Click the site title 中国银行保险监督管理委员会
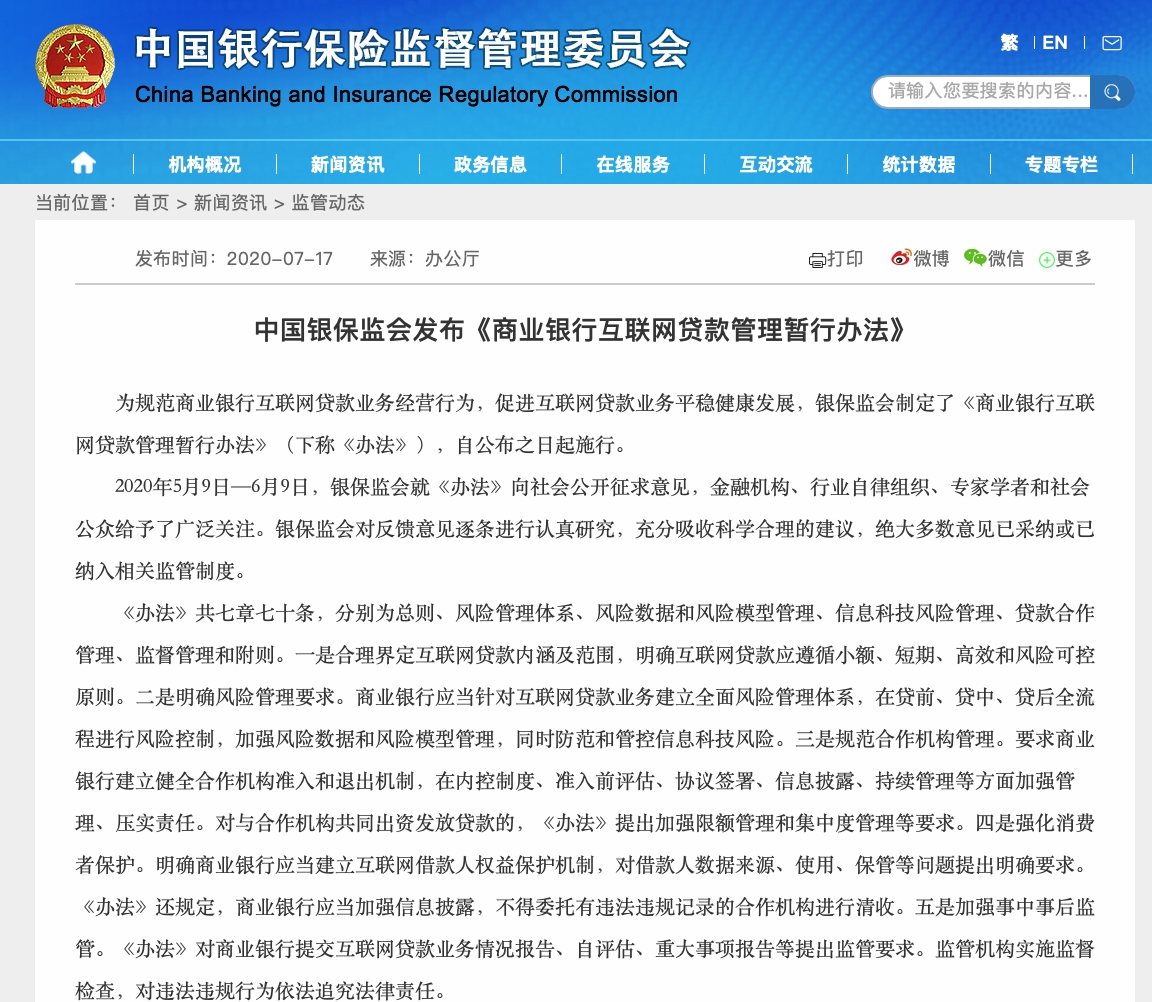Screen dimensions: 1152x1002 (x=412, y=50)
